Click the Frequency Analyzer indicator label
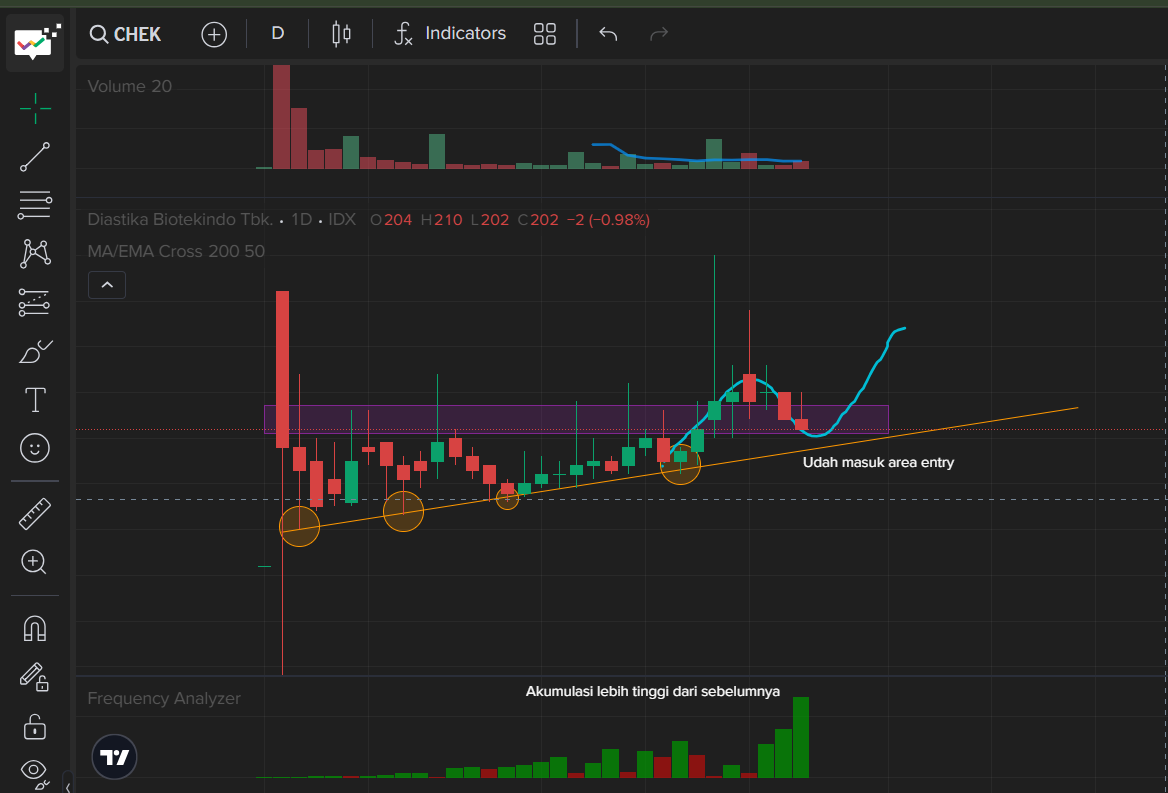Screen dimensions: 1168x793 (164, 698)
